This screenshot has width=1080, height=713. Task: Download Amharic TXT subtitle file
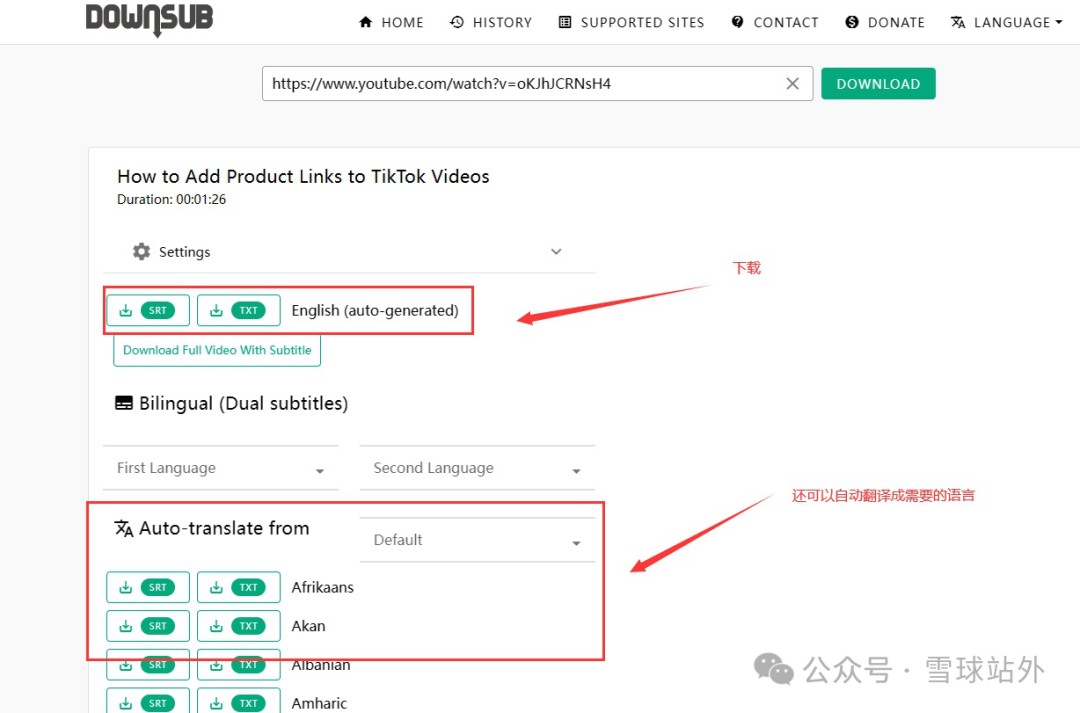pyautogui.click(x=238, y=702)
